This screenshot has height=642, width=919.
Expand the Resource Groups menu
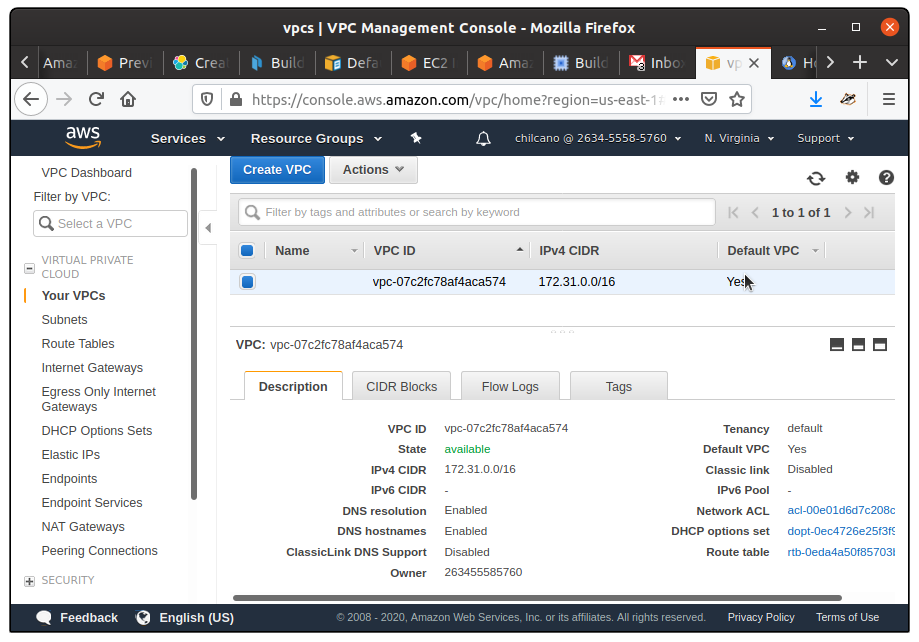click(x=316, y=138)
